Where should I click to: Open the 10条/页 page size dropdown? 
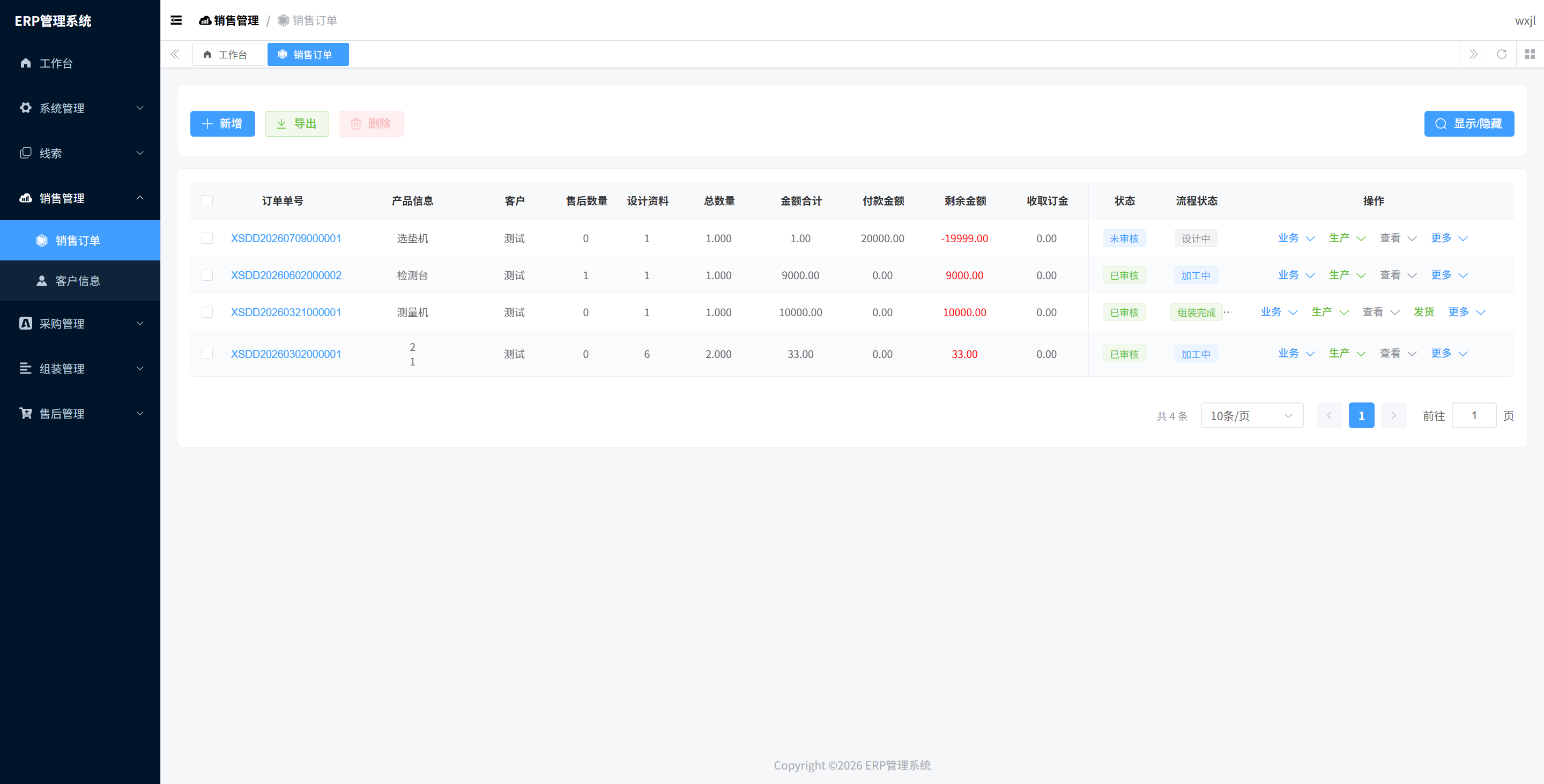1251,415
